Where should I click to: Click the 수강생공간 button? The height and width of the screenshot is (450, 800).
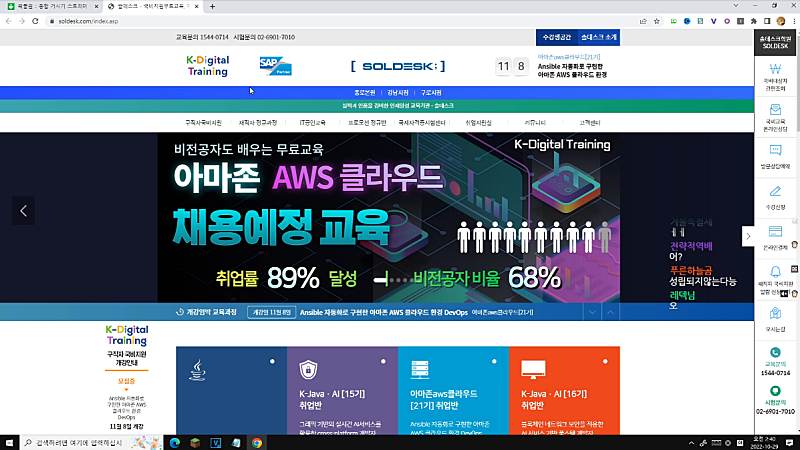(x=557, y=37)
